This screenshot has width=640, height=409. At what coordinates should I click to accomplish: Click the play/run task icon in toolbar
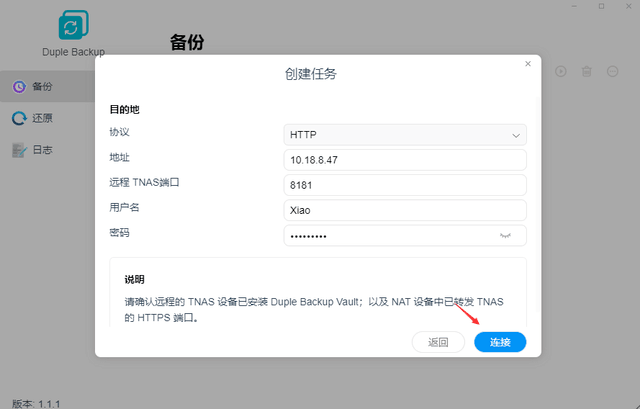pos(561,71)
